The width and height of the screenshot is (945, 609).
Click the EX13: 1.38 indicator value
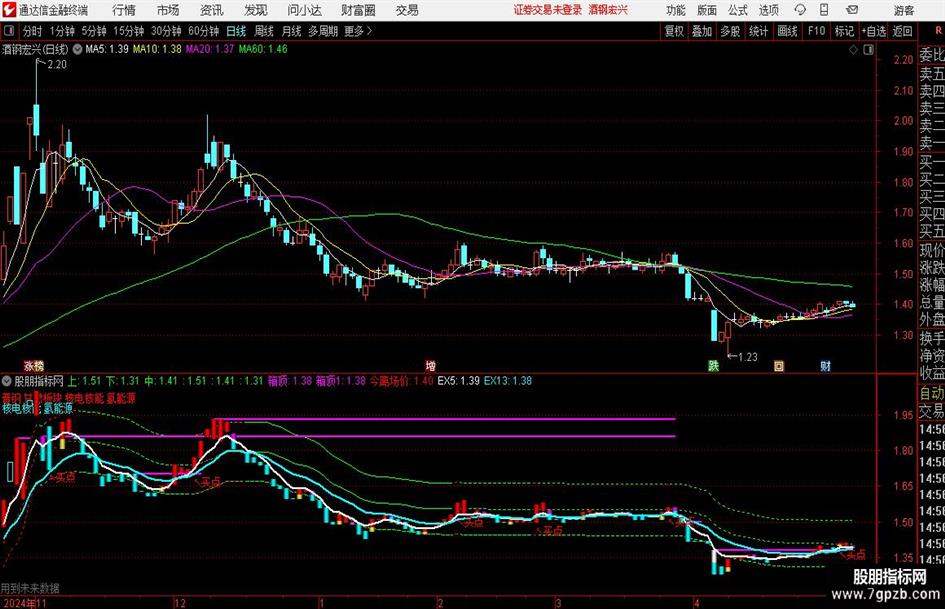click(508, 381)
